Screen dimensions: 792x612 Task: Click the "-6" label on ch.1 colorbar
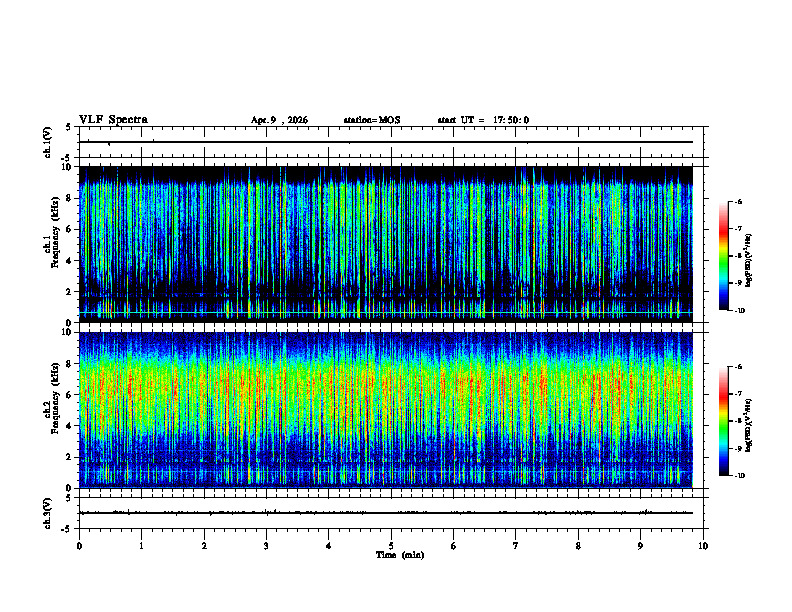tap(738, 201)
